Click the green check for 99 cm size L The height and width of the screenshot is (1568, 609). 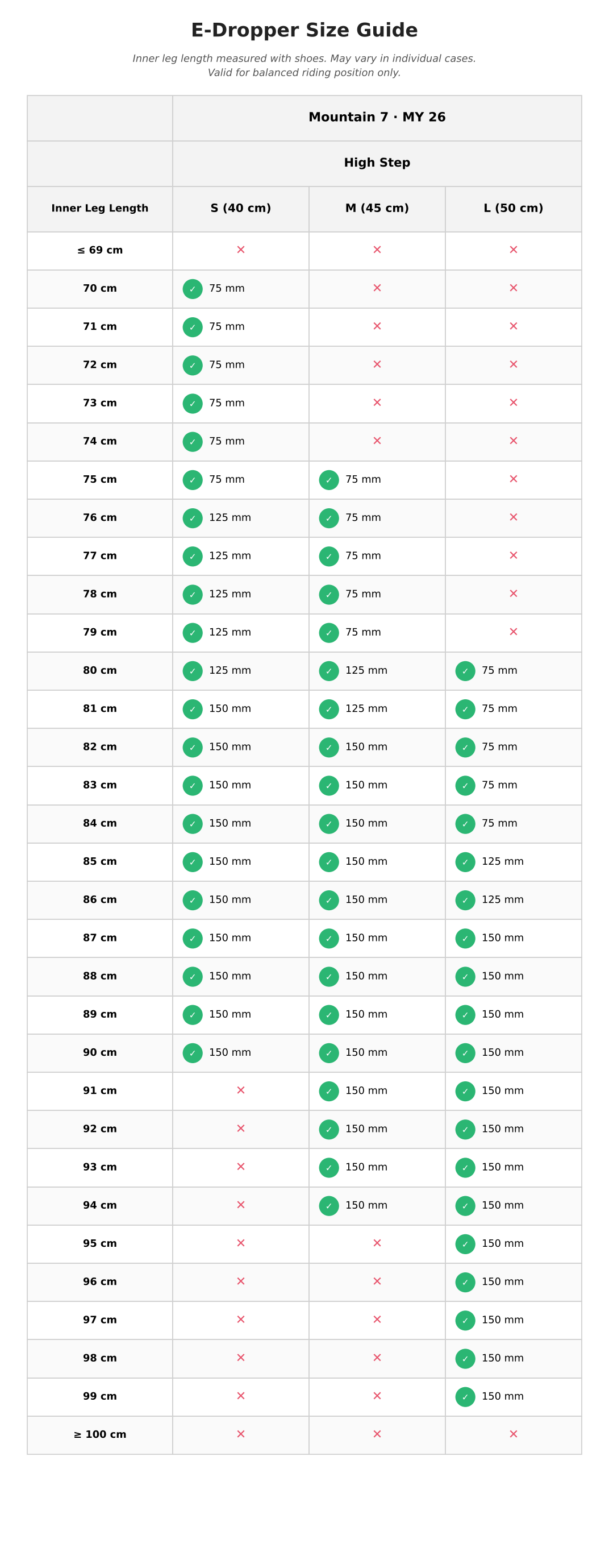point(465,1397)
